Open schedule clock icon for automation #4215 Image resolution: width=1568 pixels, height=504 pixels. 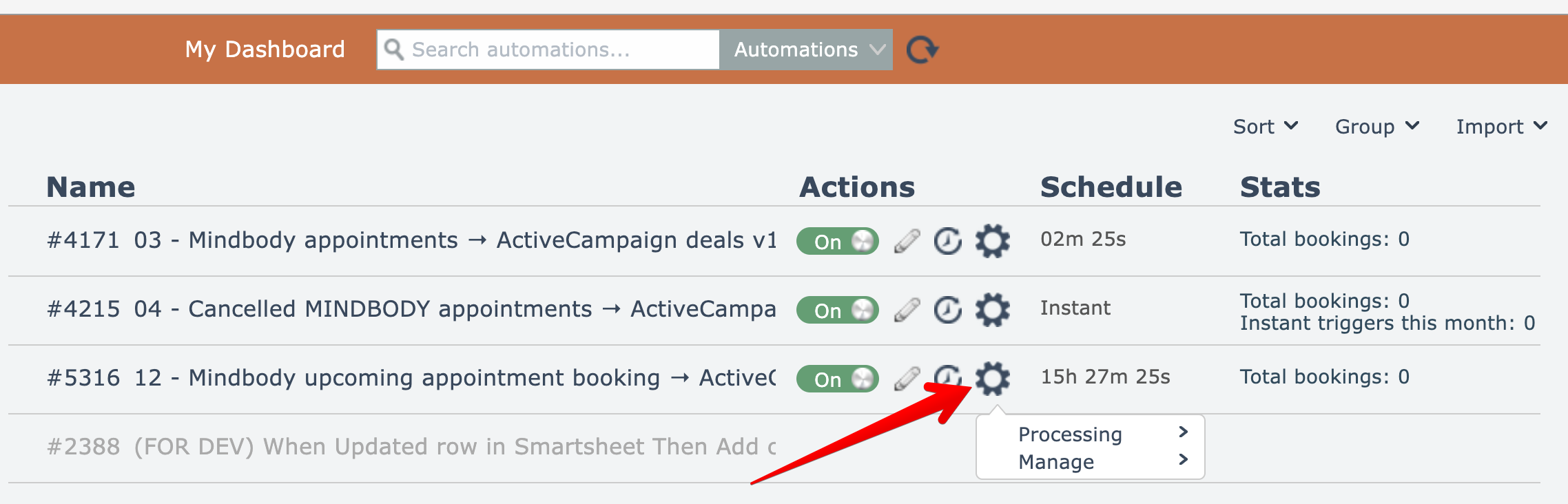(x=948, y=310)
